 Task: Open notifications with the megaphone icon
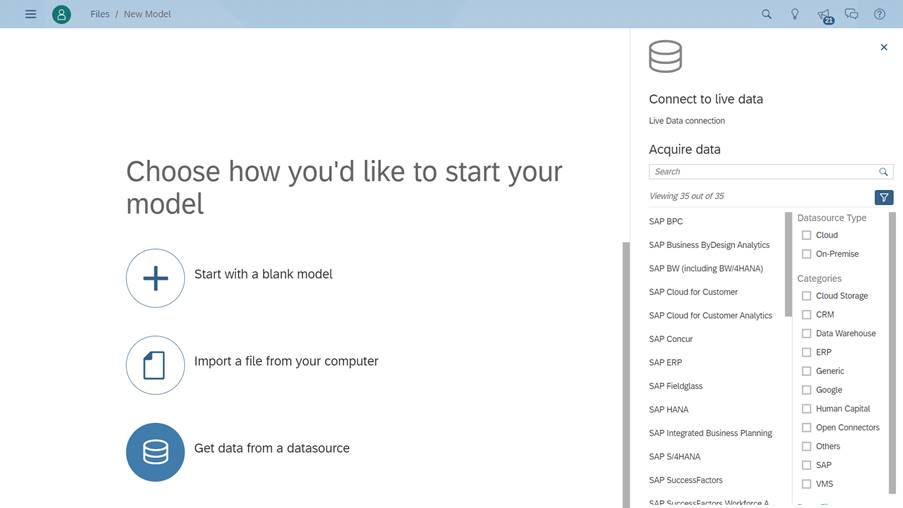[823, 14]
